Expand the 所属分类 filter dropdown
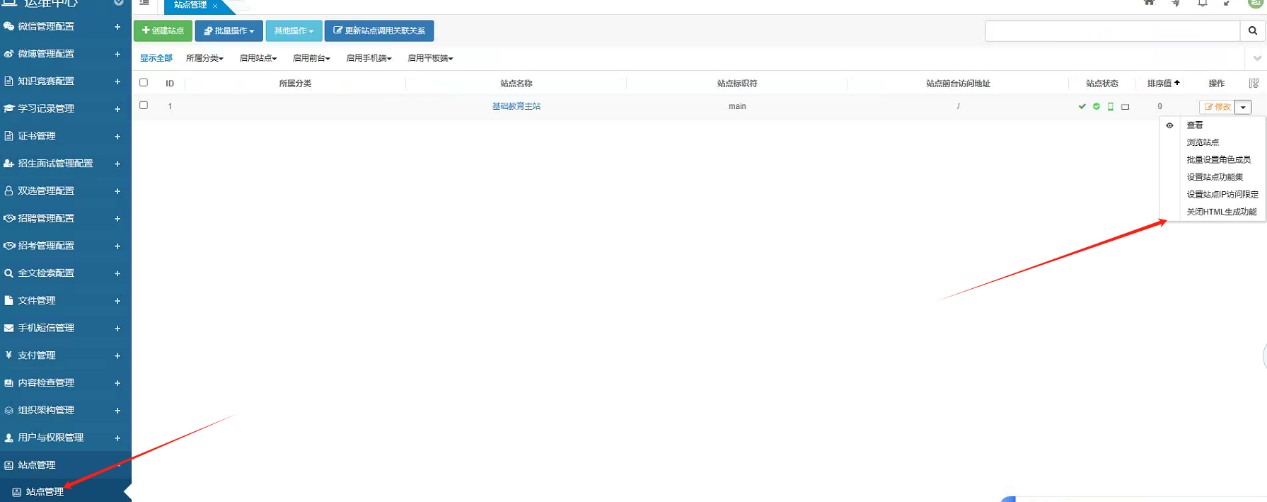Image resolution: width=1267 pixels, height=502 pixels. pos(204,58)
